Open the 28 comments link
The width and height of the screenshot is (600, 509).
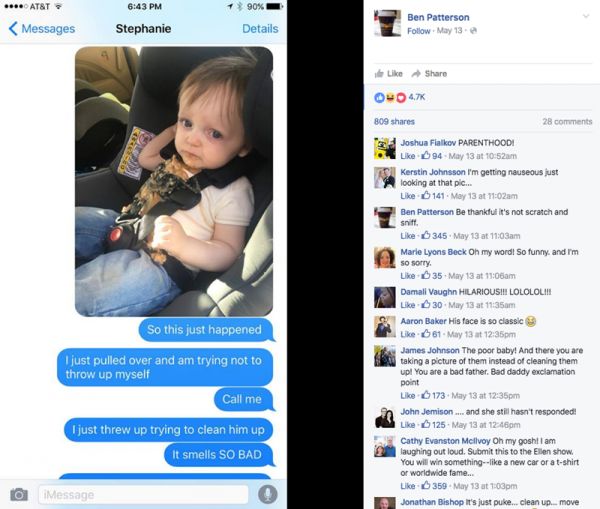click(567, 122)
